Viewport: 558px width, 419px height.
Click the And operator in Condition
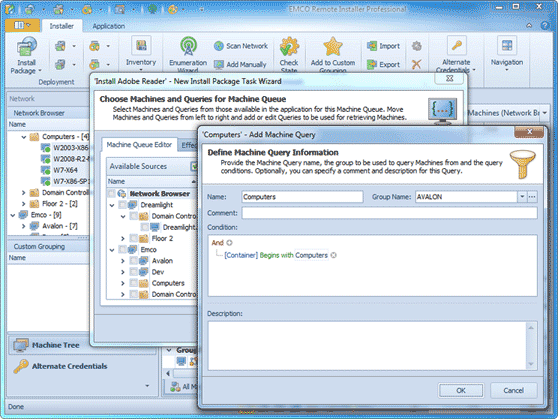pyautogui.click(x=217, y=243)
